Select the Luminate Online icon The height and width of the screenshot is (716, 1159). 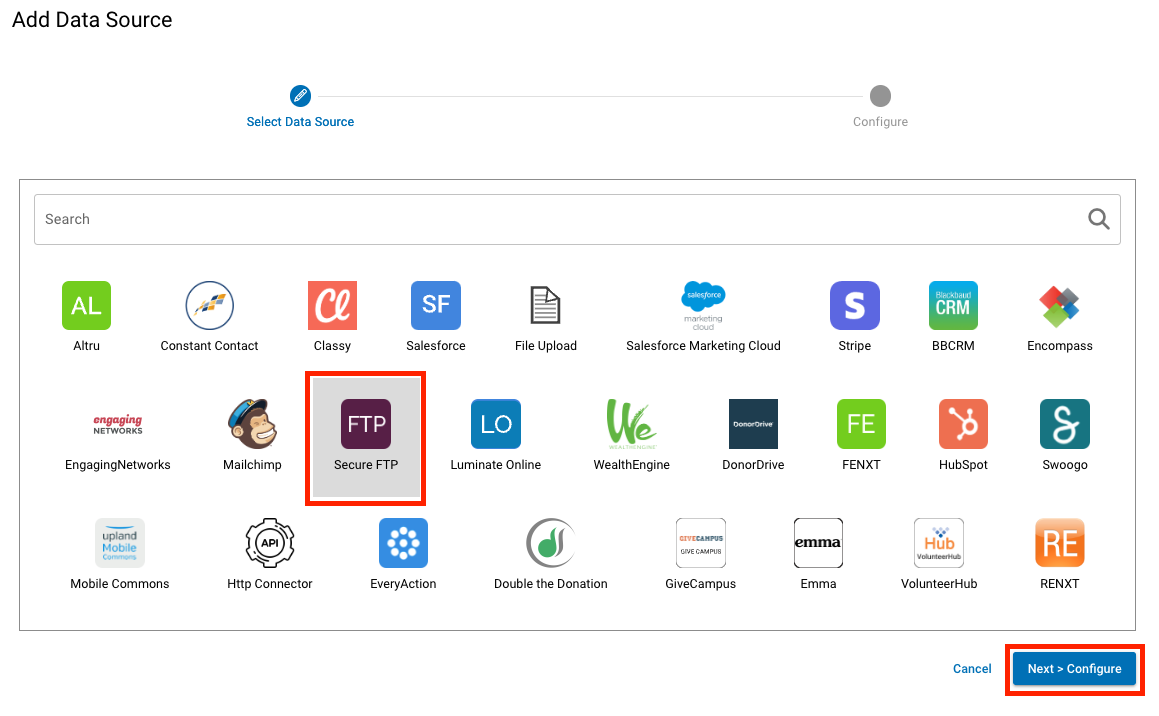coord(495,424)
